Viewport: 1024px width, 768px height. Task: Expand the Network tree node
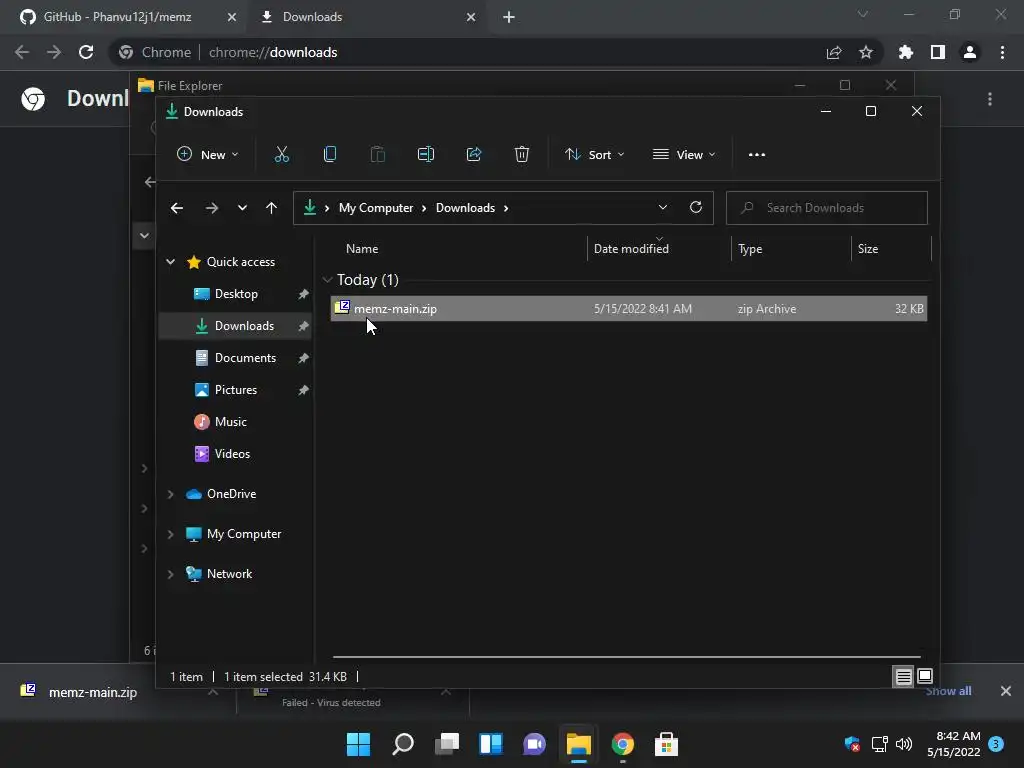(x=170, y=574)
